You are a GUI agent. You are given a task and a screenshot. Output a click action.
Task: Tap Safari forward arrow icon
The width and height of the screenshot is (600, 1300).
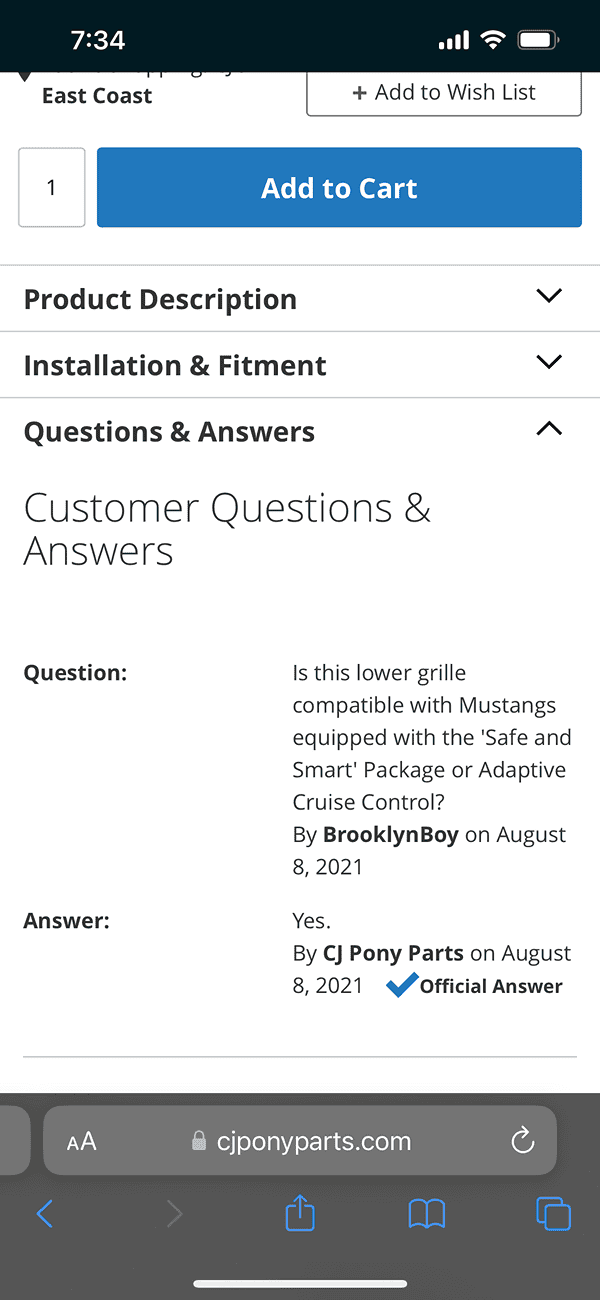point(174,1214)
